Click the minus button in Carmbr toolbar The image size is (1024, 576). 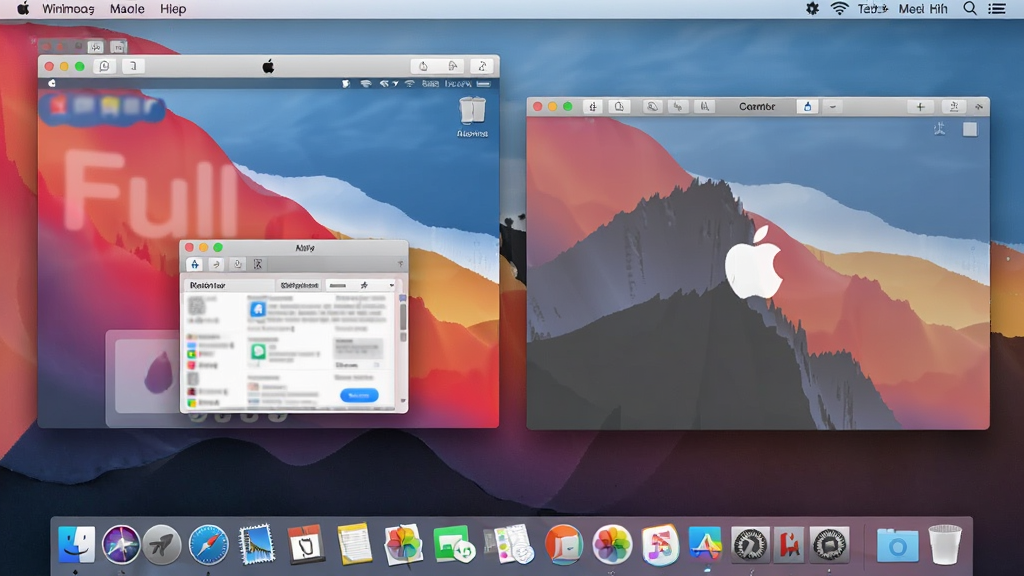pyautogui.click(x=833, y=106)
